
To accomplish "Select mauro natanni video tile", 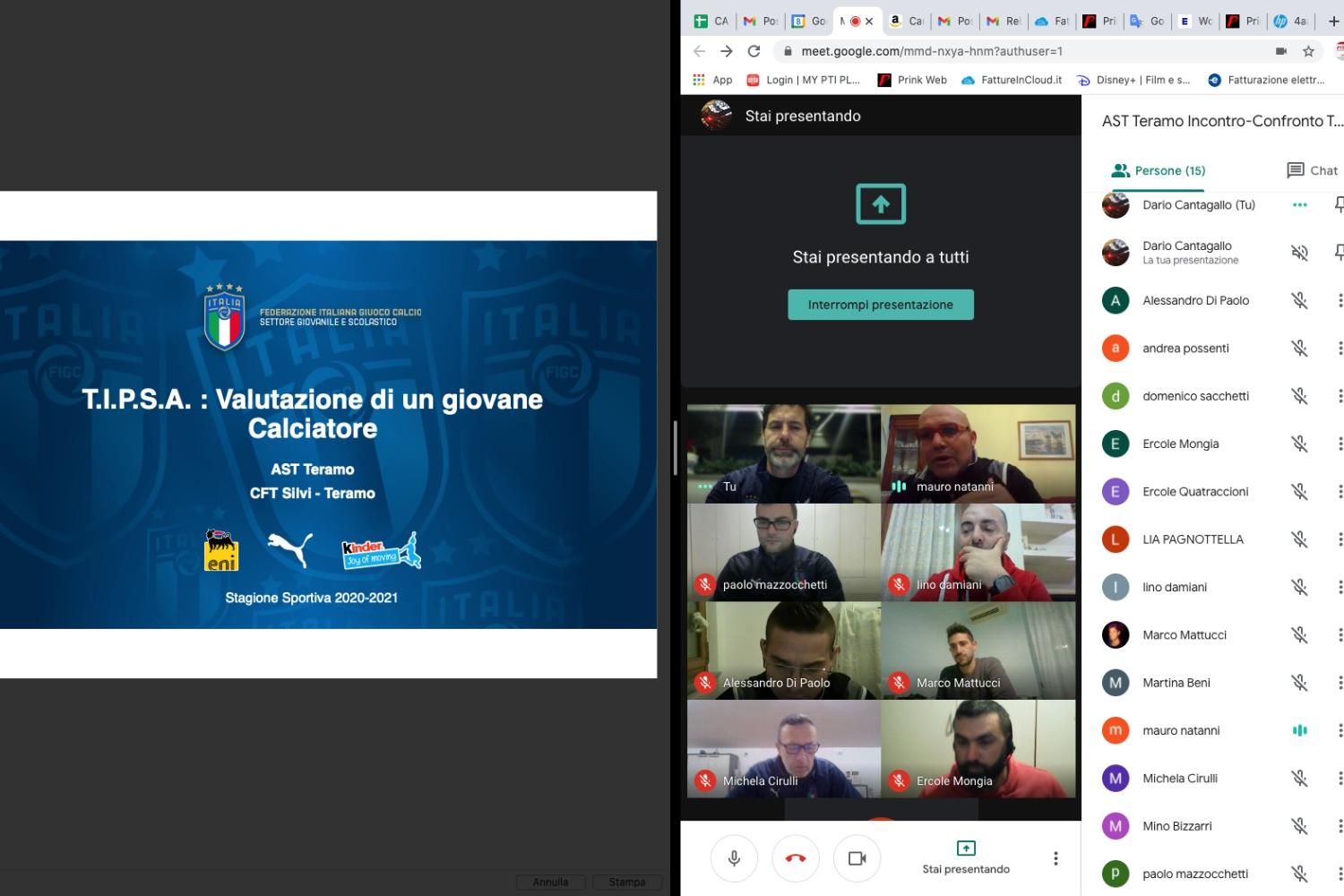I will tap(978, 453).
